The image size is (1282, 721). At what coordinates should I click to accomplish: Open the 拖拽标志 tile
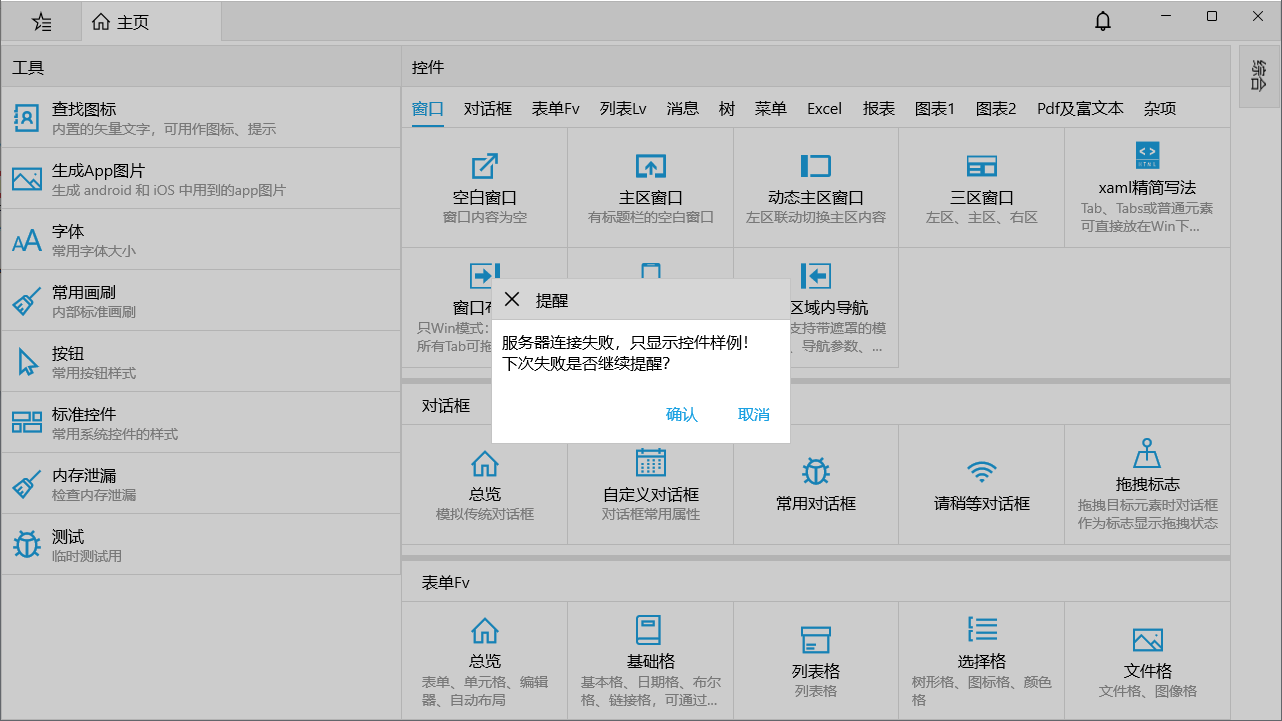1147,483
